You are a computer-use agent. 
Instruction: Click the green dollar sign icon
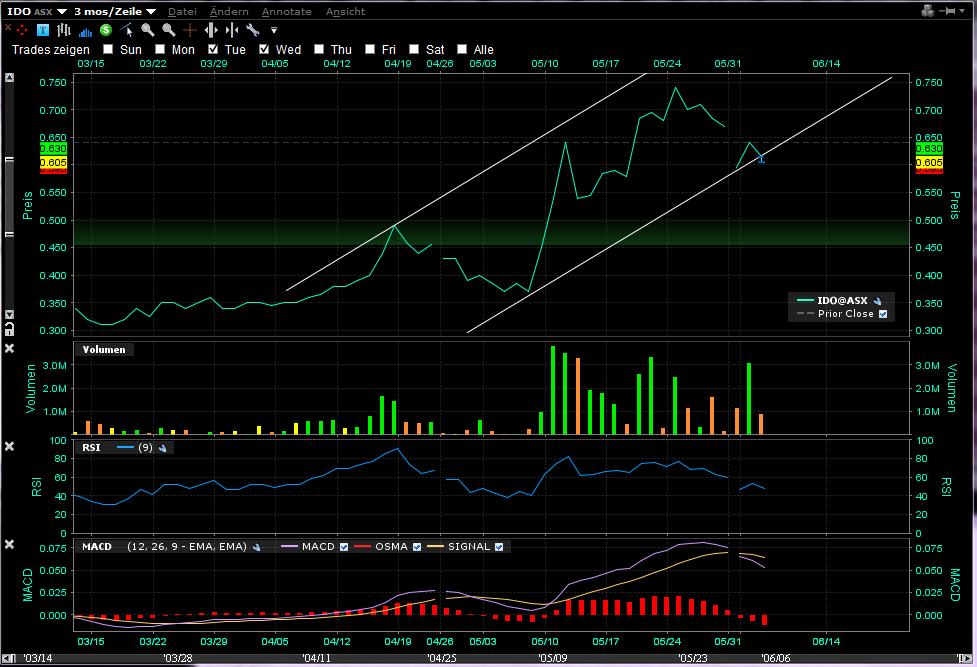pos(105,30)
